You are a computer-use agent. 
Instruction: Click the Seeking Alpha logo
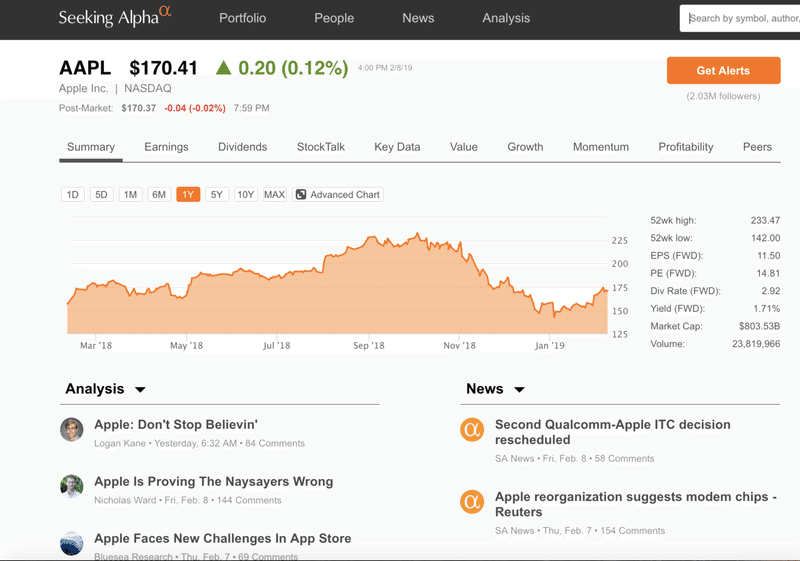pyautogui.click(x=115, y=17)
